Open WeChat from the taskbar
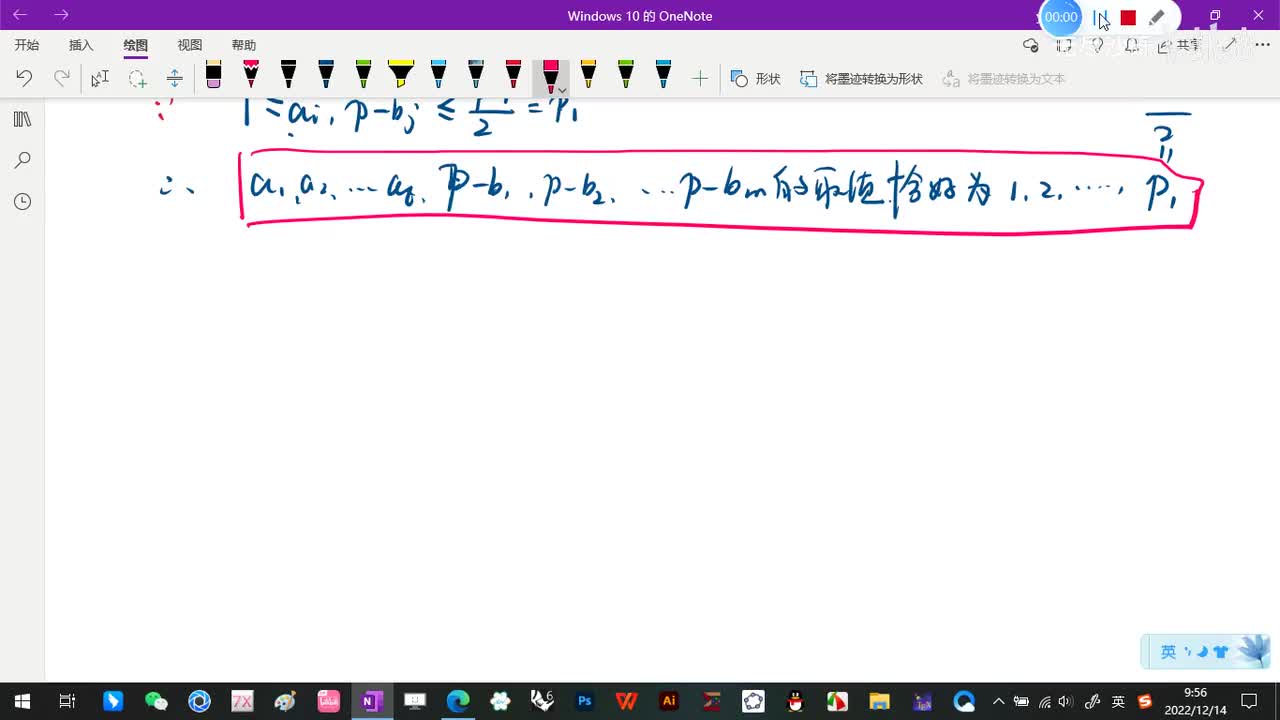Screen dimensions: 1280x720 pyautogui.click(x=156, y=701)
